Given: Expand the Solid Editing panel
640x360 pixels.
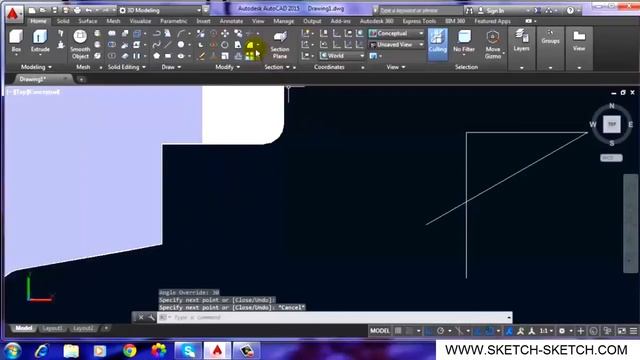Looking at the screenshot, I should pos(127,67).
